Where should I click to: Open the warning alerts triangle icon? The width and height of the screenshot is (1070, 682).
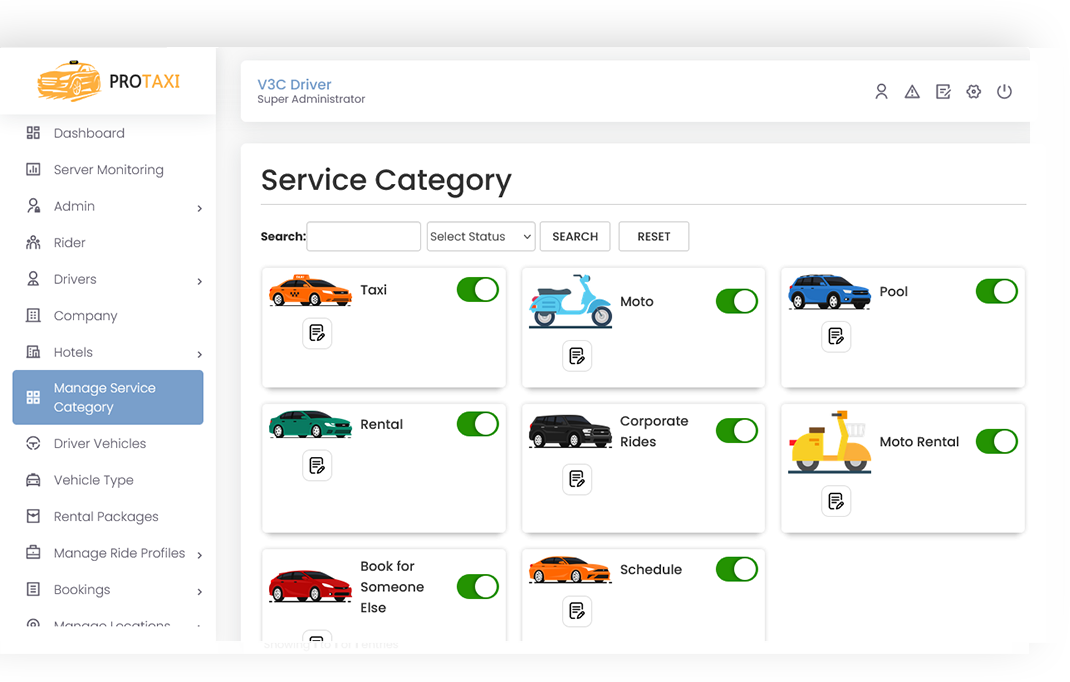click(x=912, y=91)
